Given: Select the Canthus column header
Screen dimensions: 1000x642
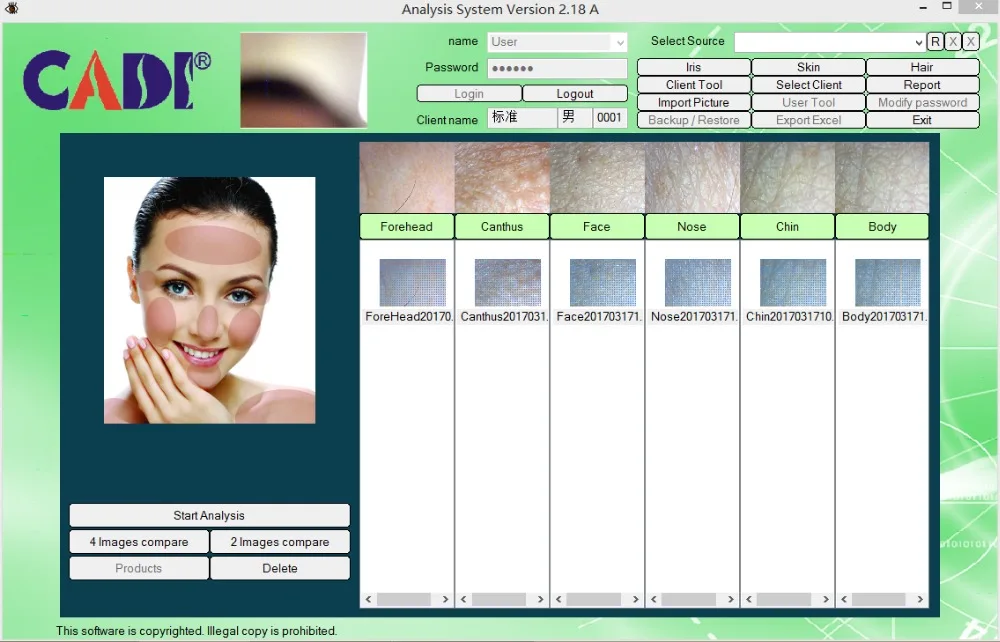Looking at the screenshot, I should click(x=502, y=226).
